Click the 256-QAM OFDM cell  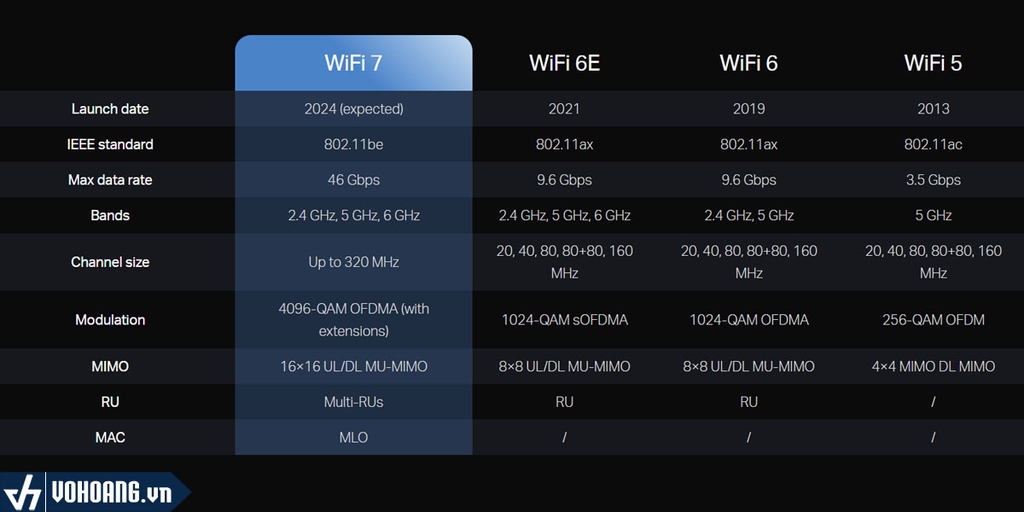[x=933, y=320]
